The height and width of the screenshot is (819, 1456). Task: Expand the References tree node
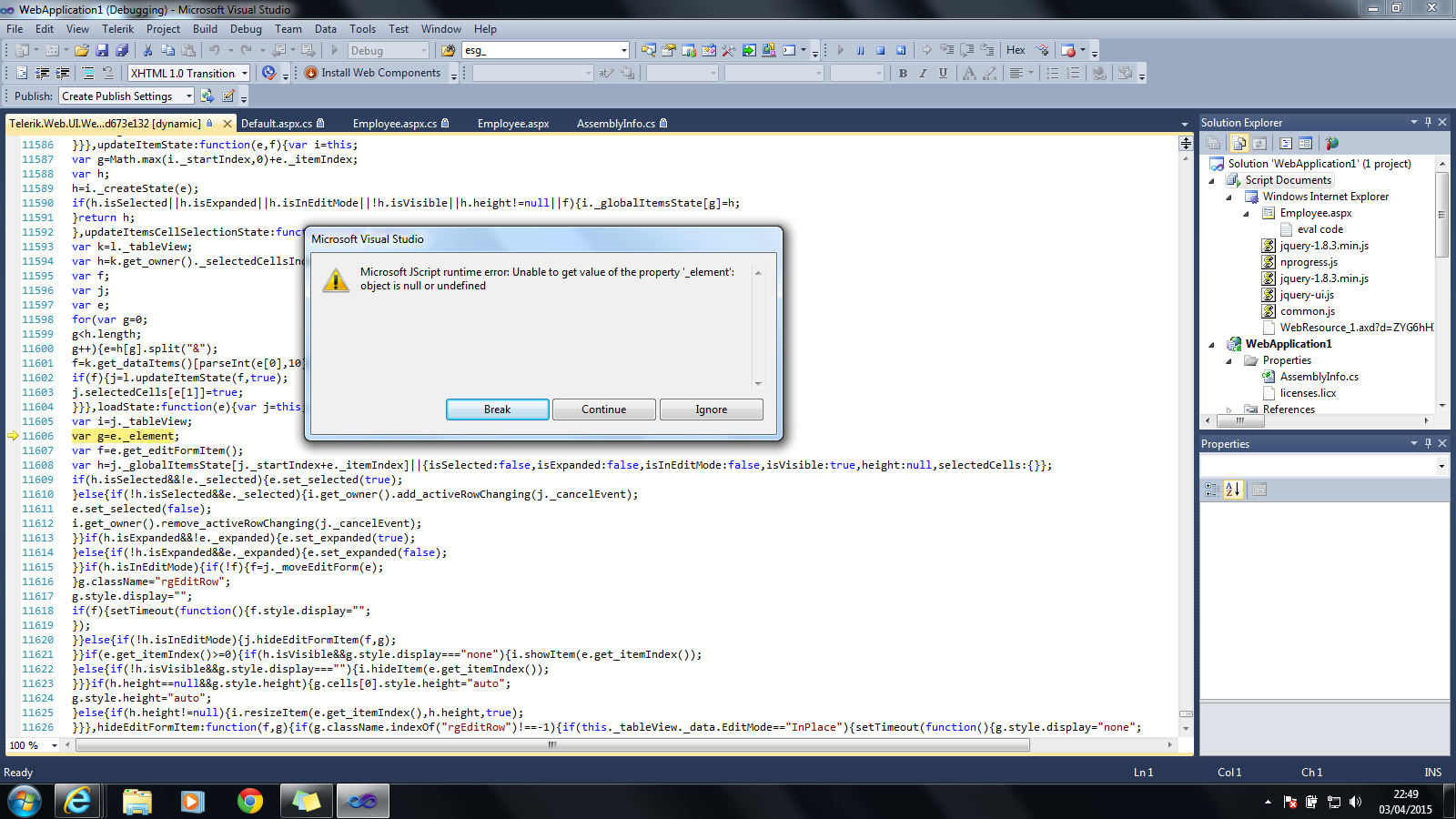pos(1228,409)
